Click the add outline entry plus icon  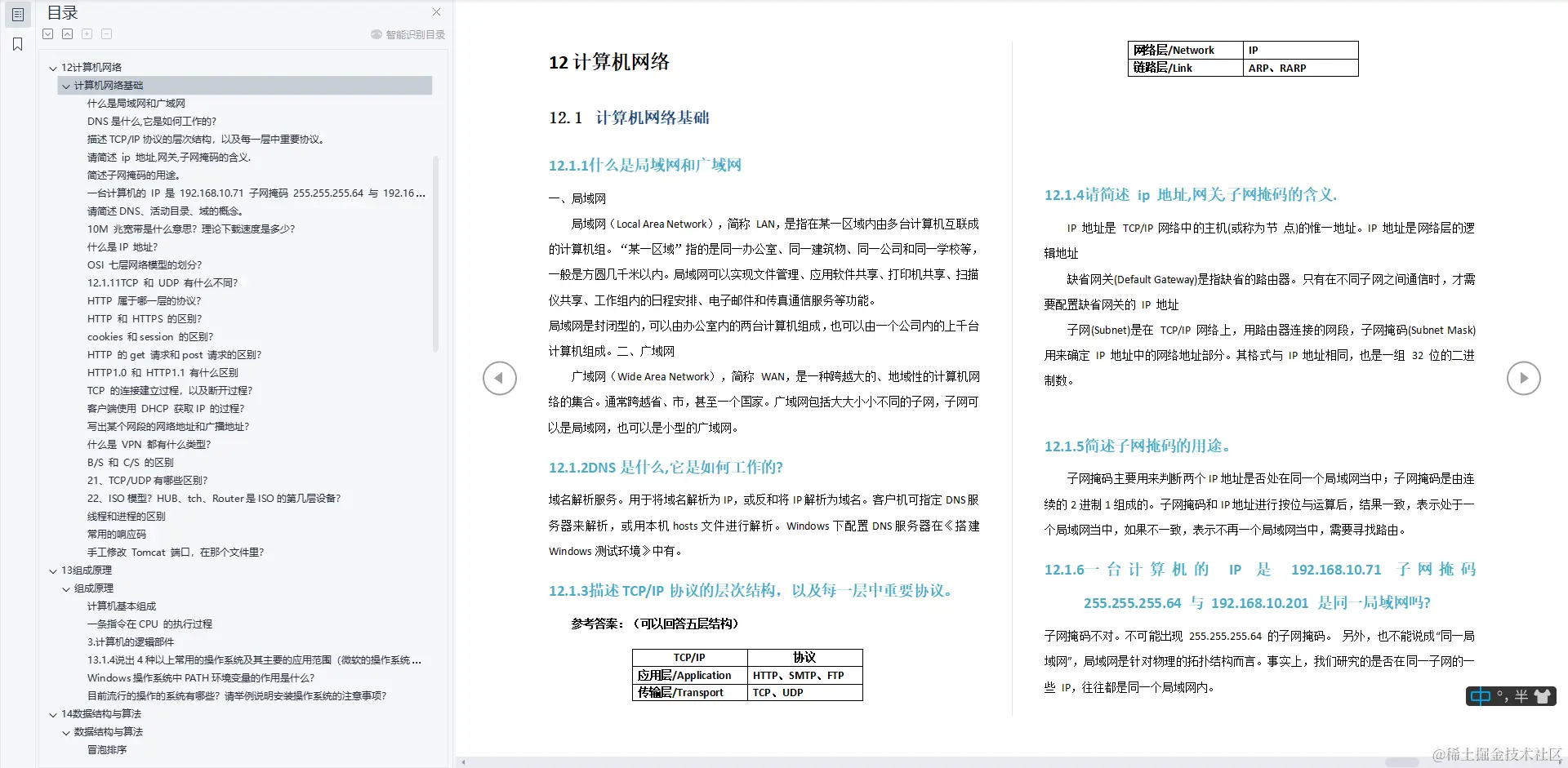[87, 34]
